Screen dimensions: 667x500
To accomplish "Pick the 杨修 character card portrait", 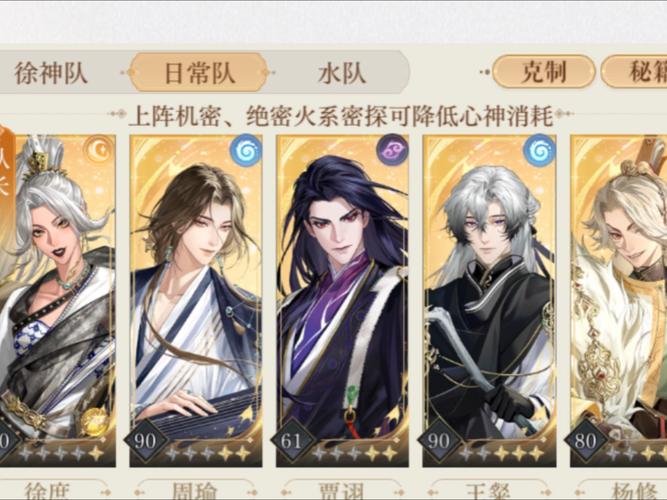I will tap(619, 300).
